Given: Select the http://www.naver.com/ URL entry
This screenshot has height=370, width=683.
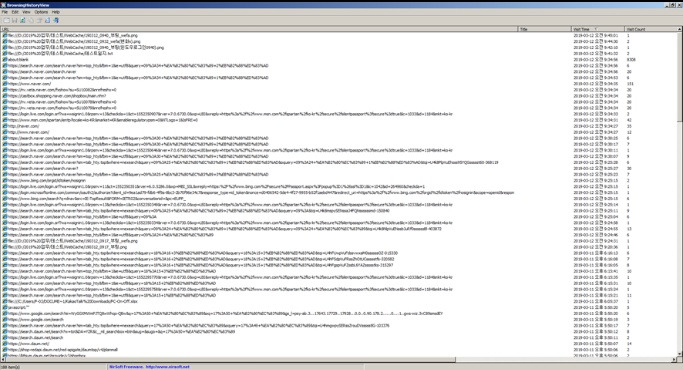Looking at the screenshot, I should click(28, 132).
